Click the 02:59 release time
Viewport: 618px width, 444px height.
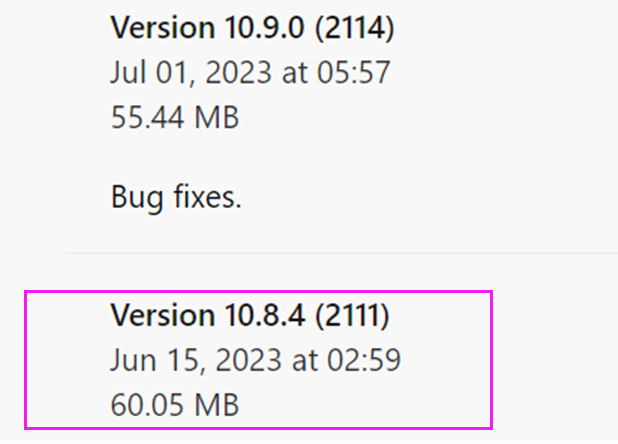point(364,360)
